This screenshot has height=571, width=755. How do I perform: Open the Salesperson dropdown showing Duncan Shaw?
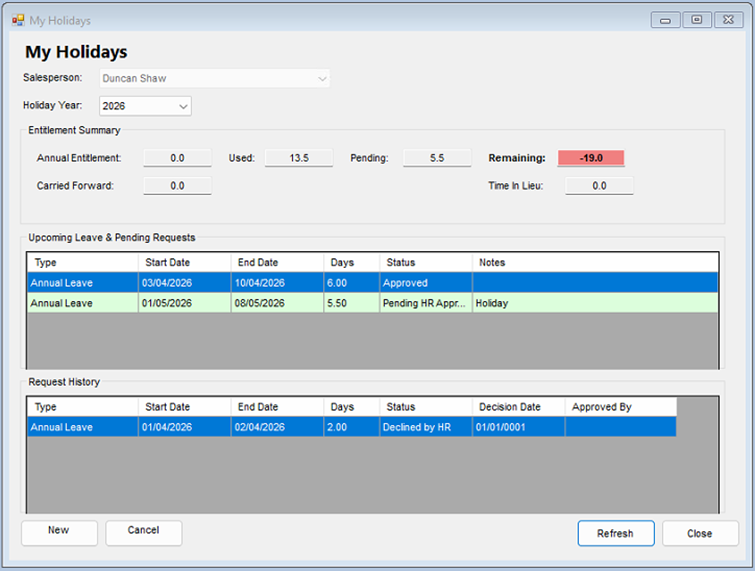pyautogui.click(x=215, y=78)
